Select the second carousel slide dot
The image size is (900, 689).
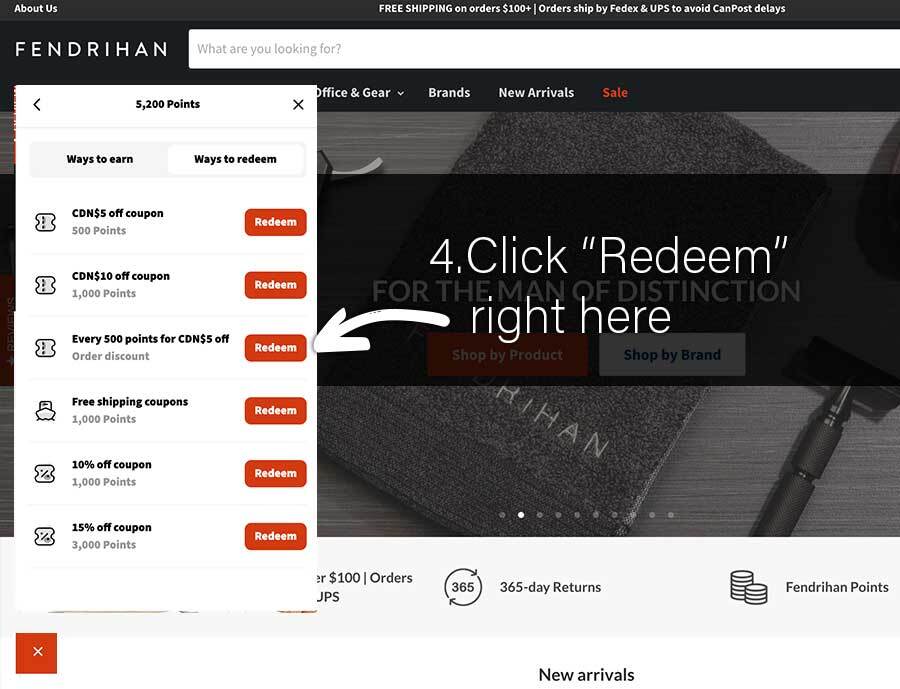521,515
